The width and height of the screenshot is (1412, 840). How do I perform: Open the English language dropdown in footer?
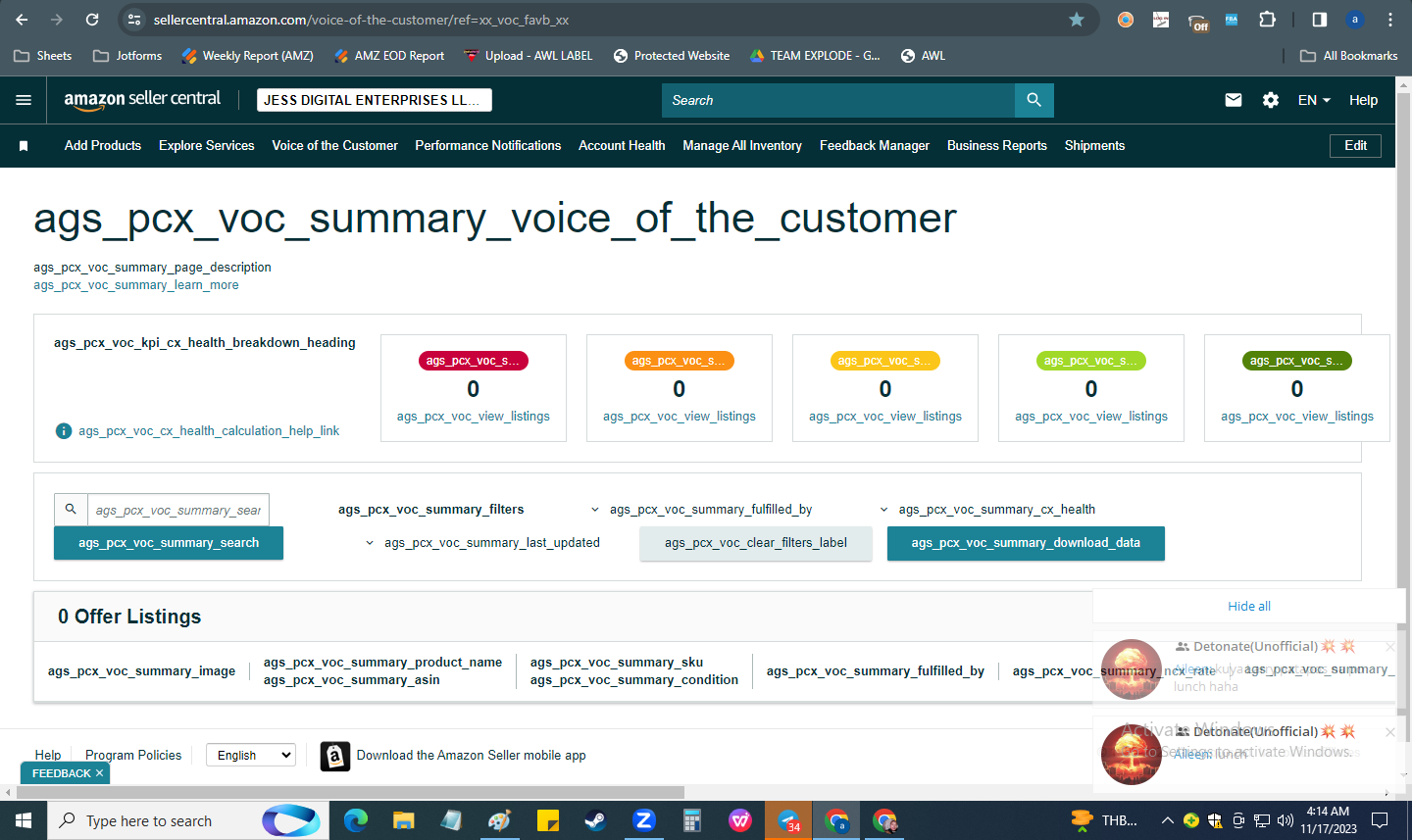click(x=251, y=756)
